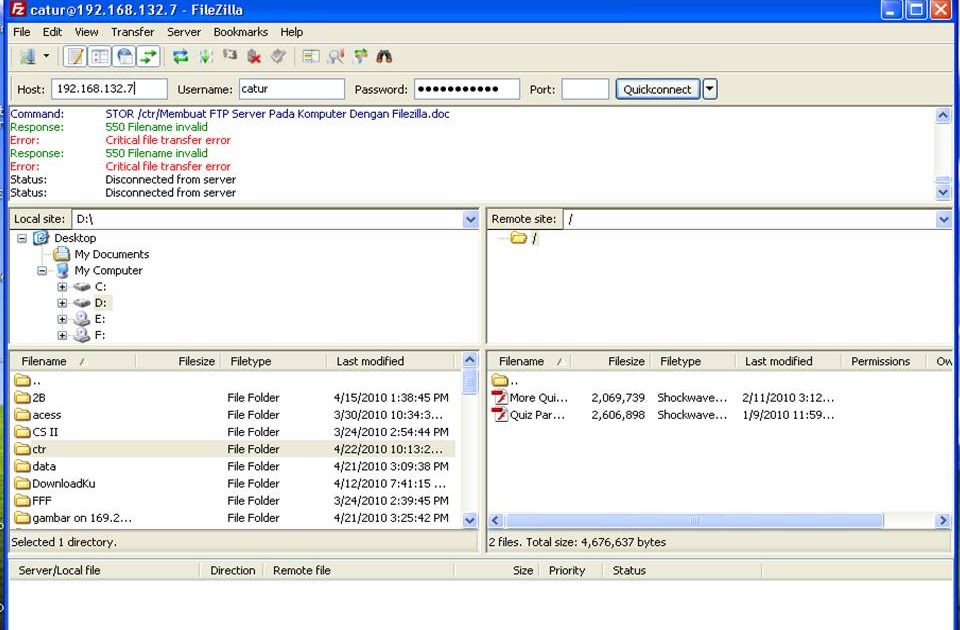Viewport: 960px width, 630px height.
Task: Open the File menu
Action: pos(21,32)
